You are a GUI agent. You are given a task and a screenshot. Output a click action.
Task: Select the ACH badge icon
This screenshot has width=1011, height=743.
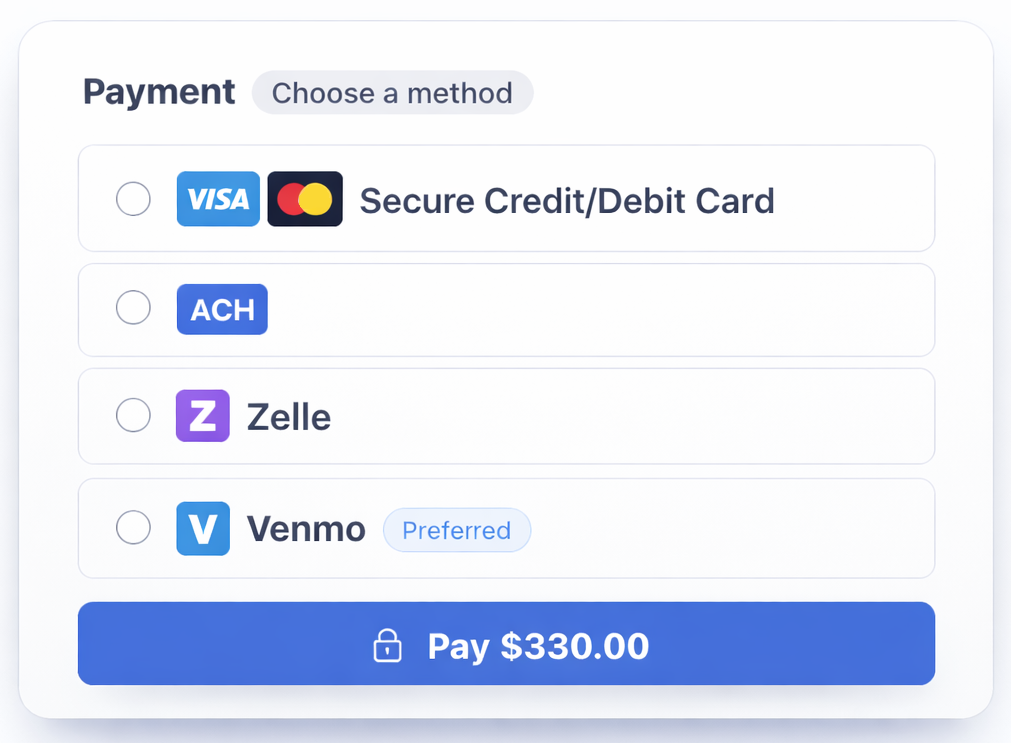point(221,309)
